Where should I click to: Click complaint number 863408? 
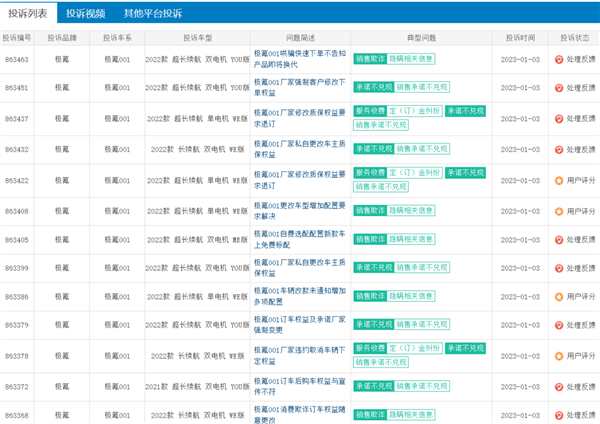point(17,211)
